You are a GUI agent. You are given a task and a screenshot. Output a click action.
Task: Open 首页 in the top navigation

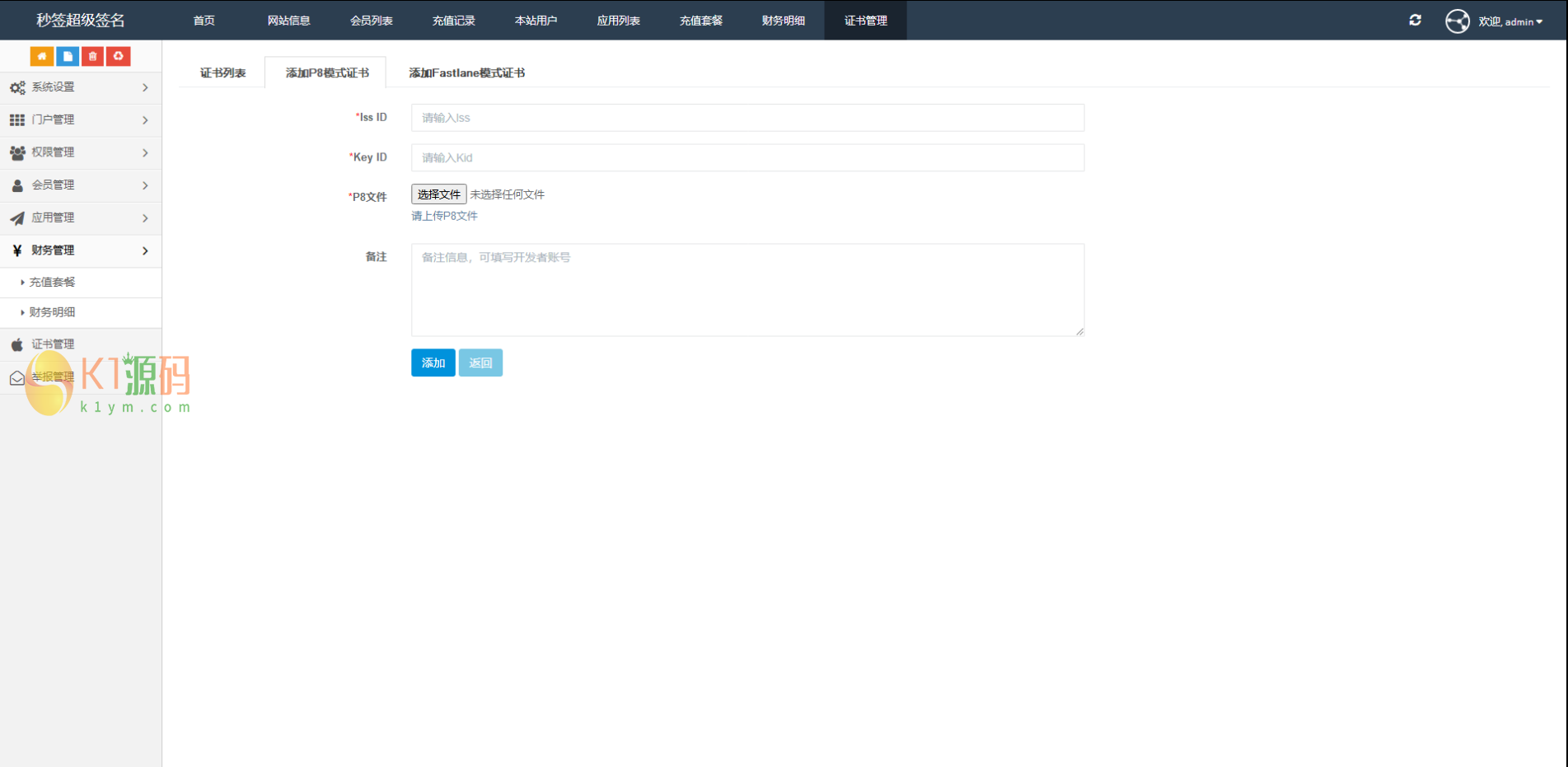click(x=204, y=21)
